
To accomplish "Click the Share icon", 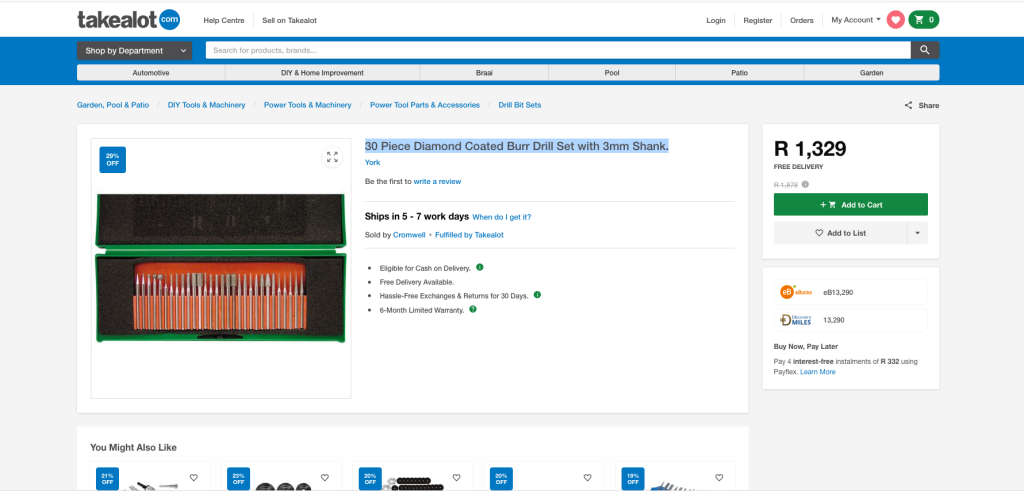I will [908, 105].
